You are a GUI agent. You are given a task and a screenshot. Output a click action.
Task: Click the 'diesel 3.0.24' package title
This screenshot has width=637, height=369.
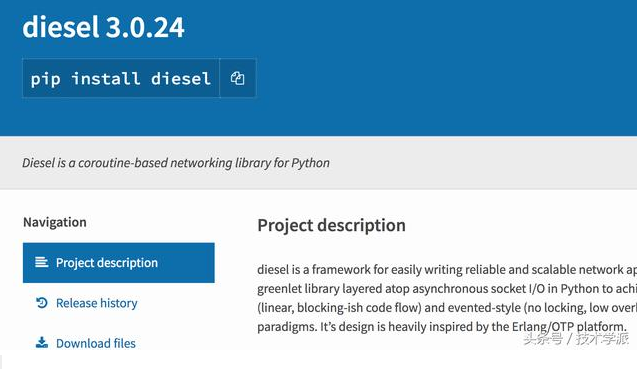pyautogui.click(x=104, y=27)
